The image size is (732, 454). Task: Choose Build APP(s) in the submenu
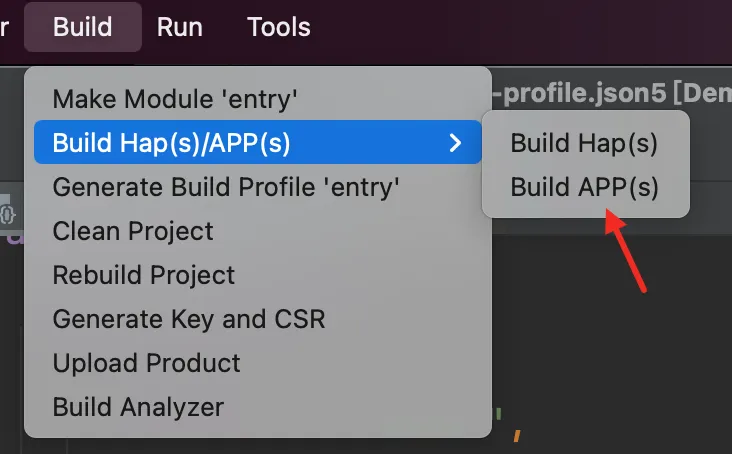pyautogui.click(x=585, y=187)
